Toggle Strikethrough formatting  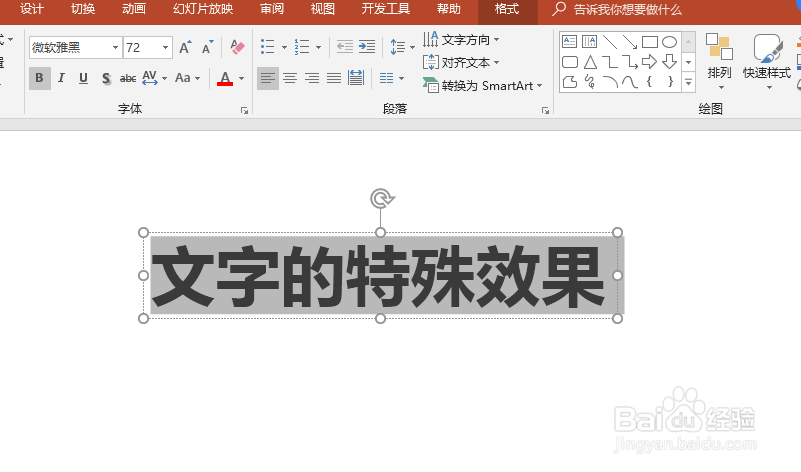click(x=128, y=78)
